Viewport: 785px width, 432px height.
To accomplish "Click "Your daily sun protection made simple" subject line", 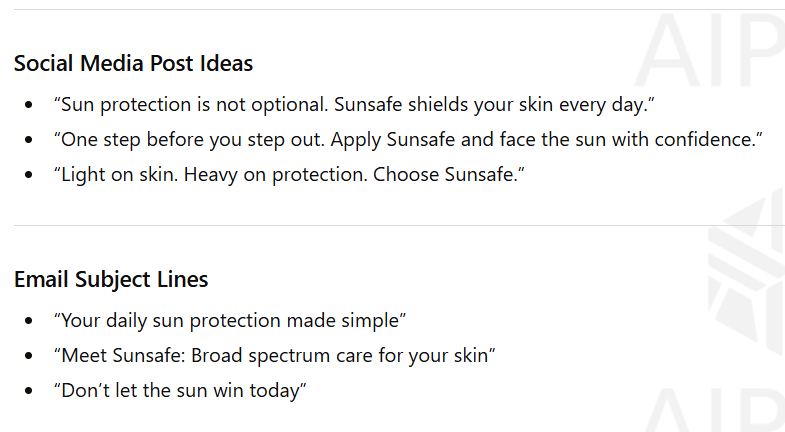I will [x=230, y=320].
